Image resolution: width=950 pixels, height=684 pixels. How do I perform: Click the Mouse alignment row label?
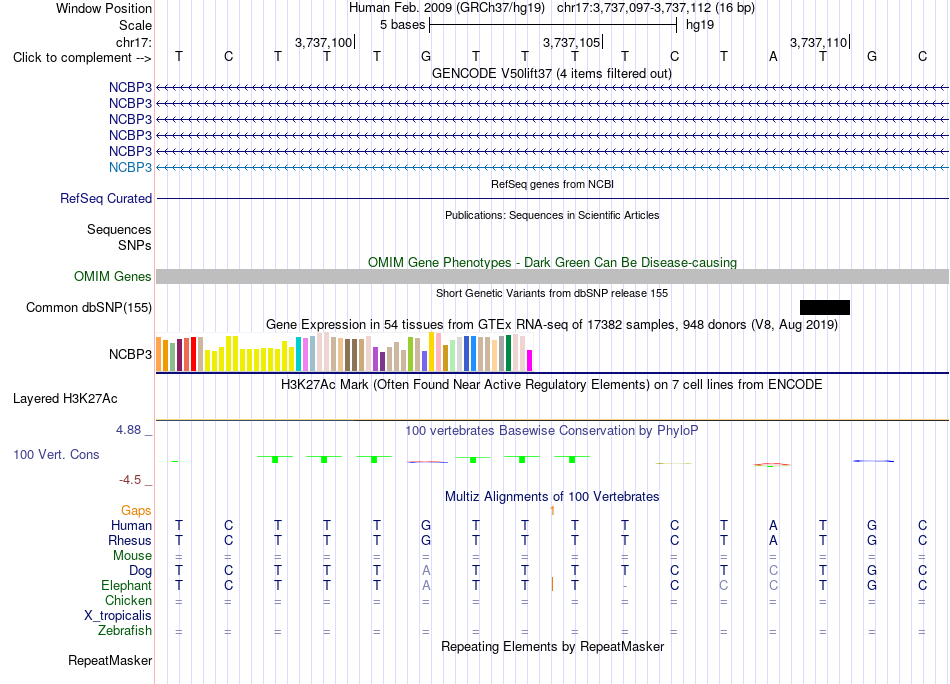click(133, 556)
